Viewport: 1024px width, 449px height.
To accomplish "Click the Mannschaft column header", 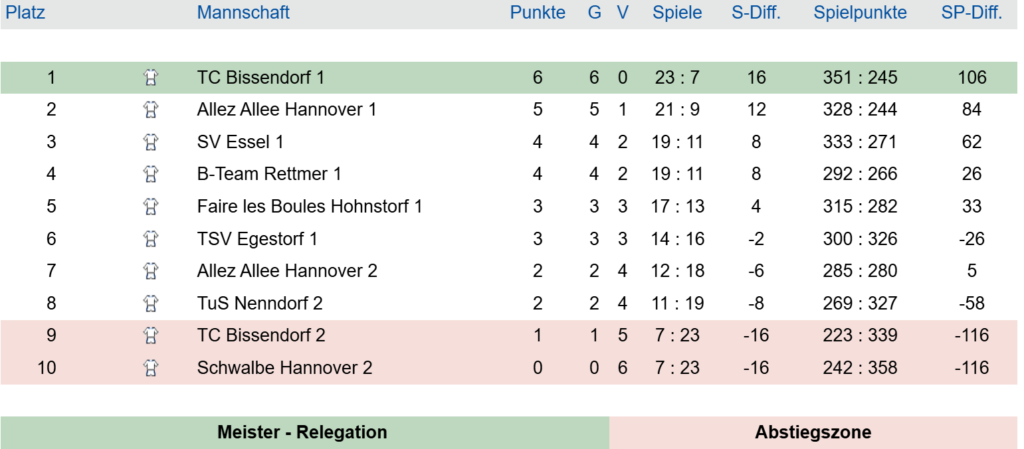I will tap(243, 13).
